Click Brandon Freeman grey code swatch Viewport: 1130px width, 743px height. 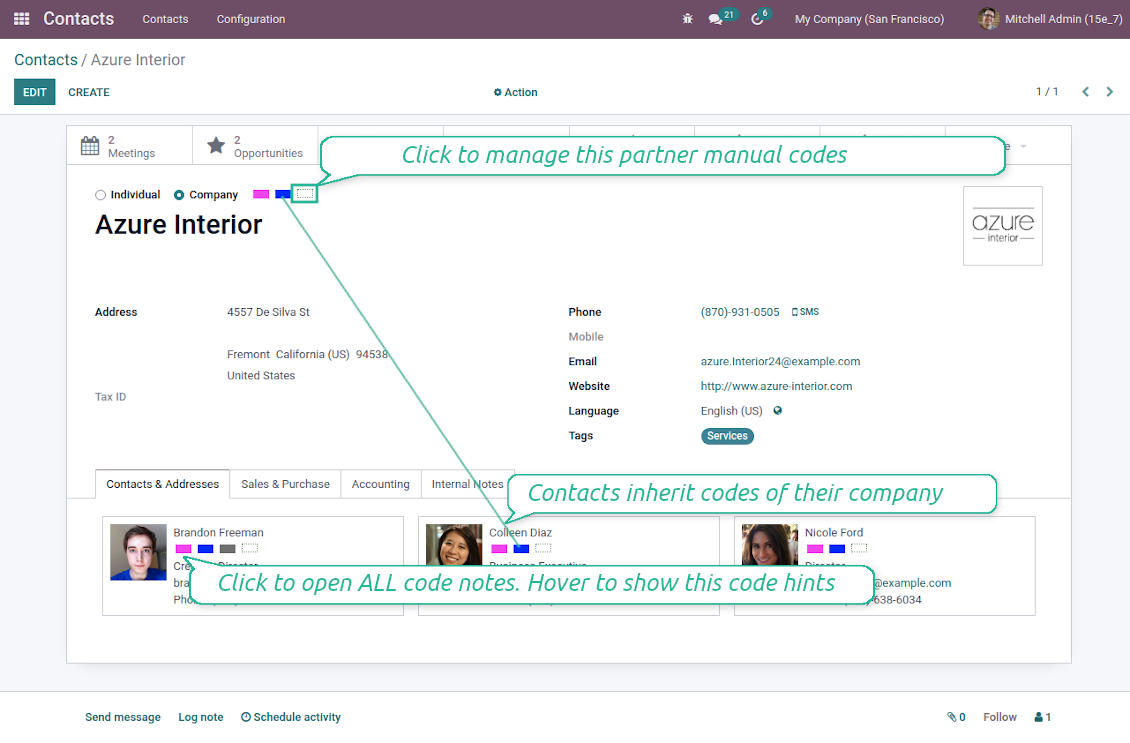(x=228, y=549)
